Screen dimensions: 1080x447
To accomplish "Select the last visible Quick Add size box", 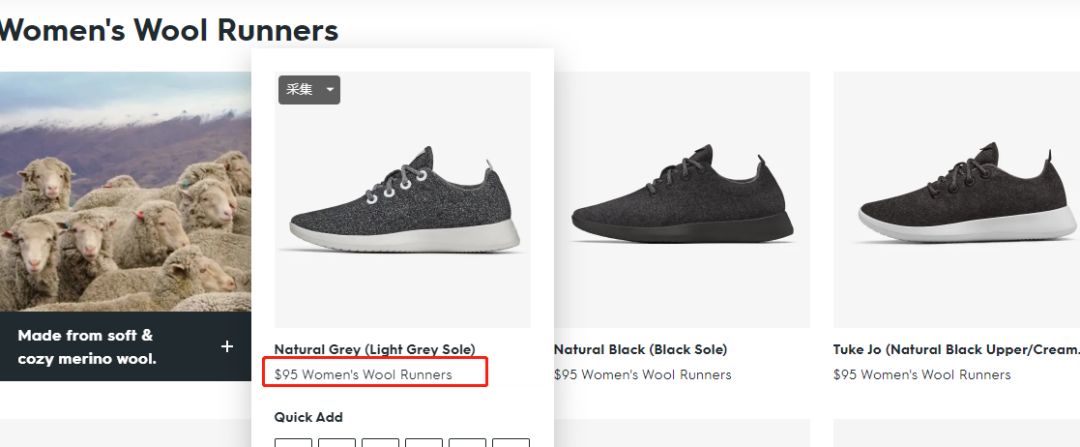I will click(x=511, y=442).
